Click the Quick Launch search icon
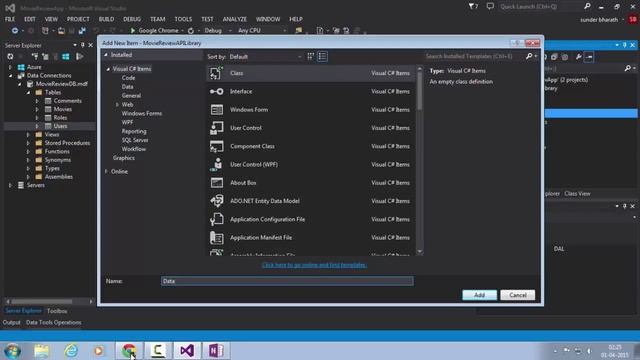640x360 pixels. [587, 6]
